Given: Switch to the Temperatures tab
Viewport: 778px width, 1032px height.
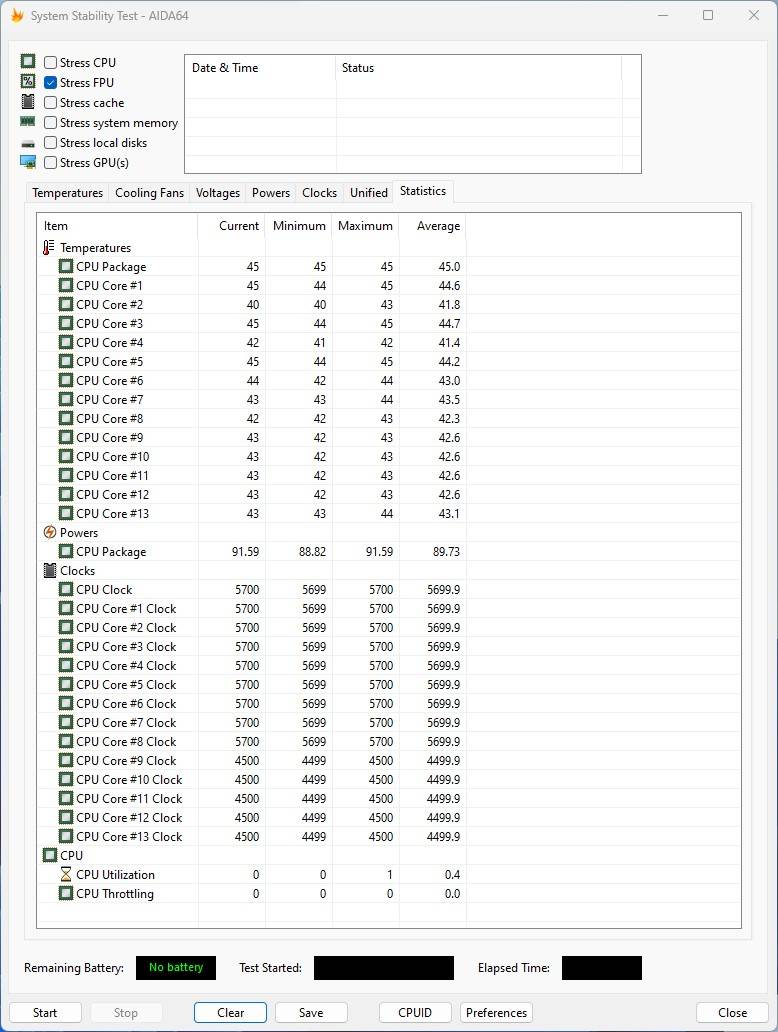Looking at the screenshot, I should 67,193.
